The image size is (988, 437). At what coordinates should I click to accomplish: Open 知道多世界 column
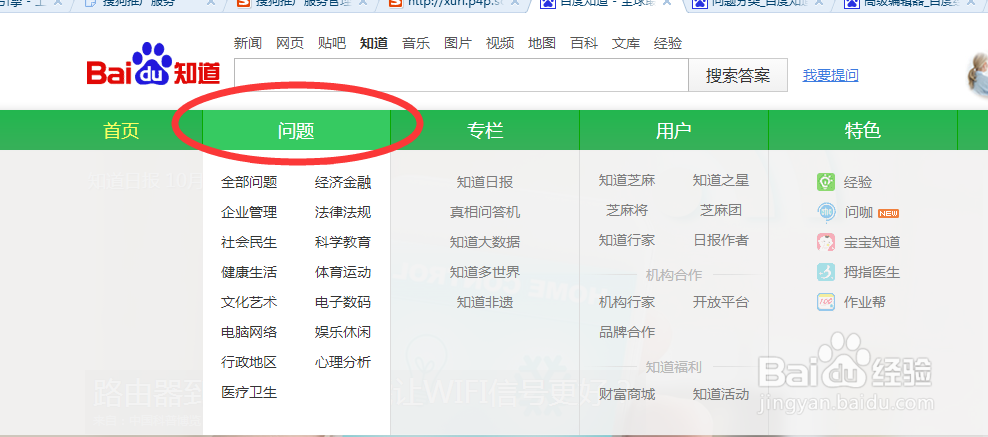click(485, 273)
